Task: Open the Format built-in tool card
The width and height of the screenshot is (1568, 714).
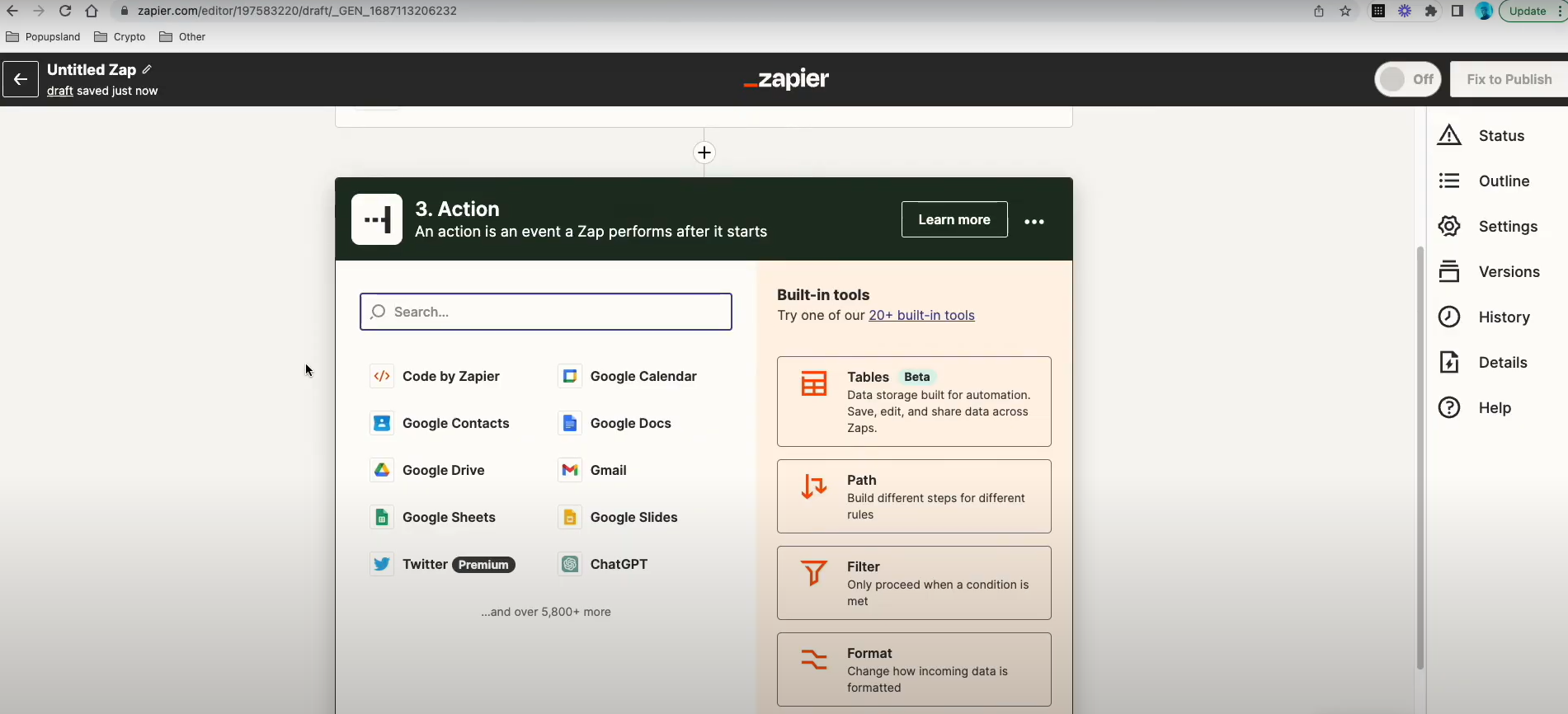Action: click(x=914, y=669)
